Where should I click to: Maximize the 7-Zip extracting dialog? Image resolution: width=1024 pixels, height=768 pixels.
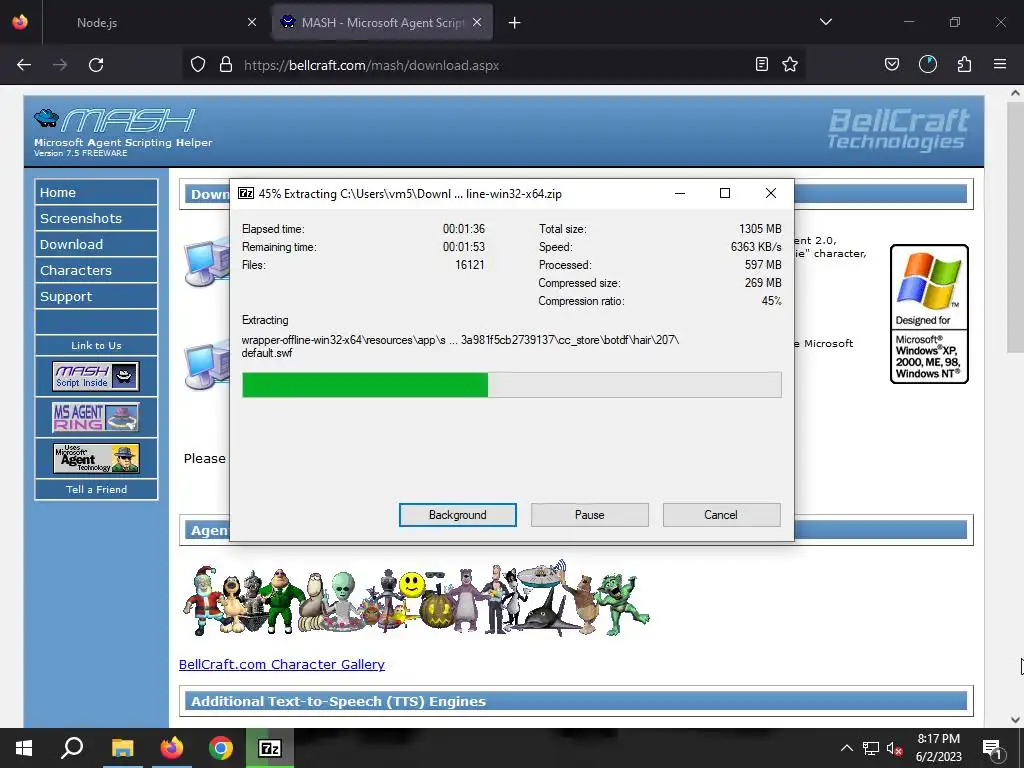(x=725, y=193)
